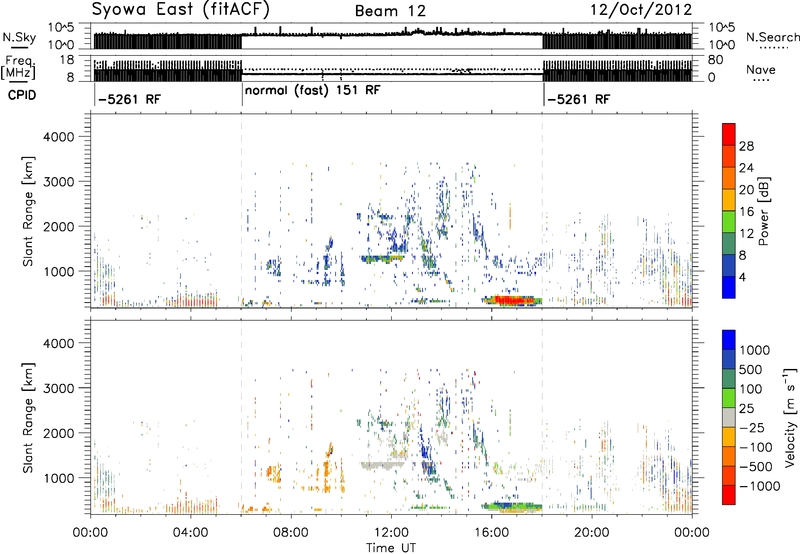800x554 pixels.
Task: Click the strong red echo patch in power panel
Action: tap(513, 300)
